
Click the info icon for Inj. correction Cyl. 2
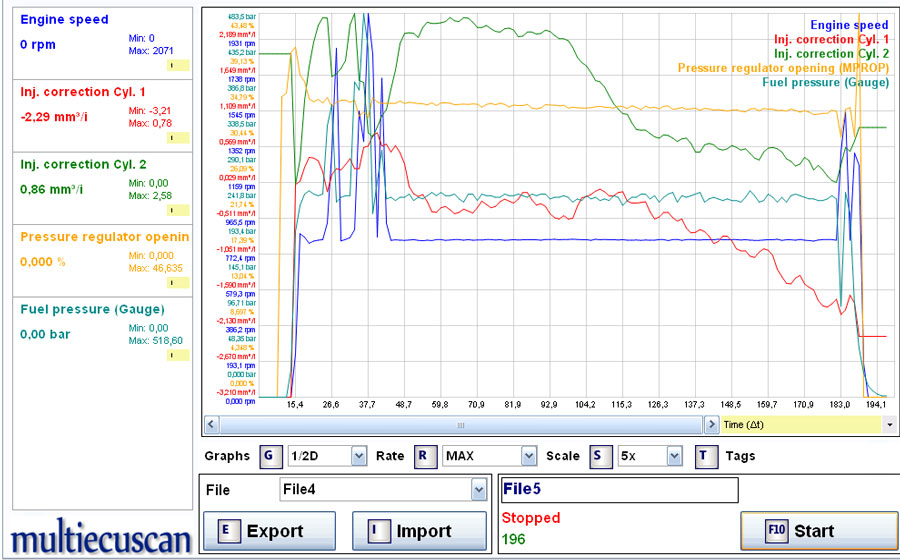(x=177, y=210)
